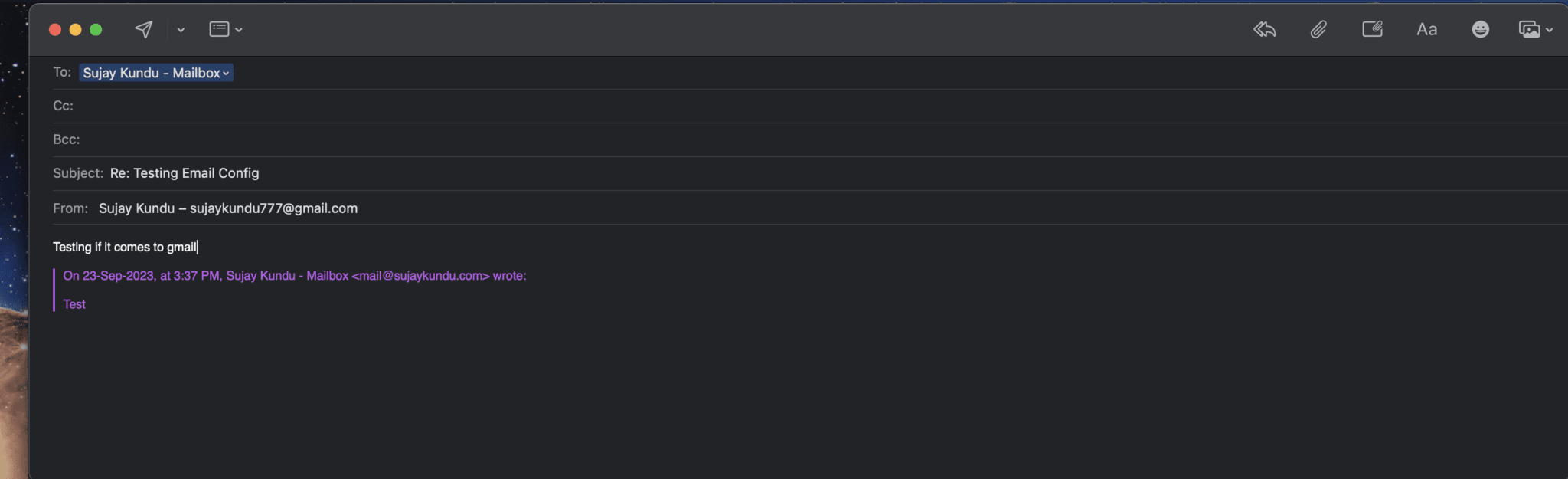Show the text format bar (Aa)

coord(1426,29)
